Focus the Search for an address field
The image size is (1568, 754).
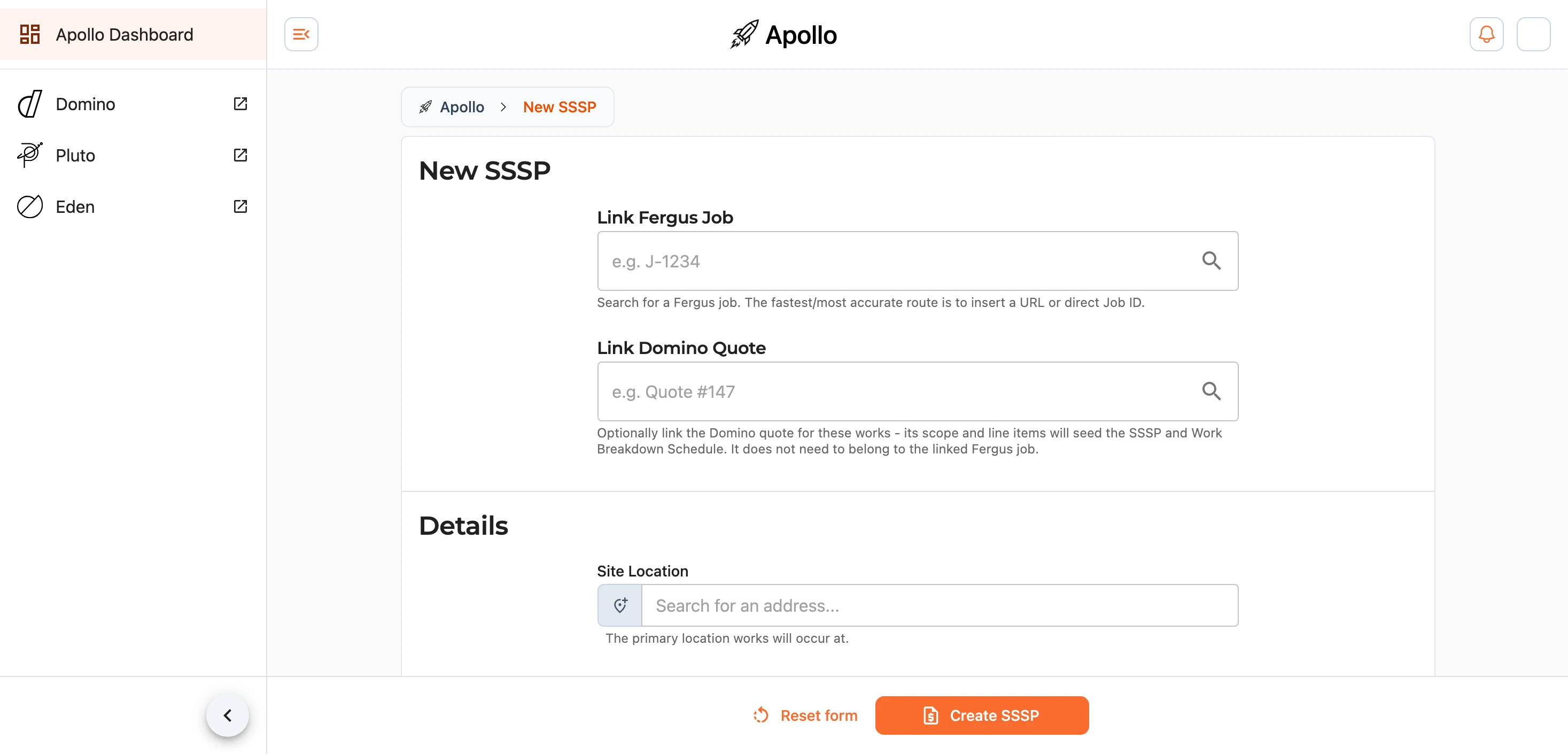(x=939, y=605)
